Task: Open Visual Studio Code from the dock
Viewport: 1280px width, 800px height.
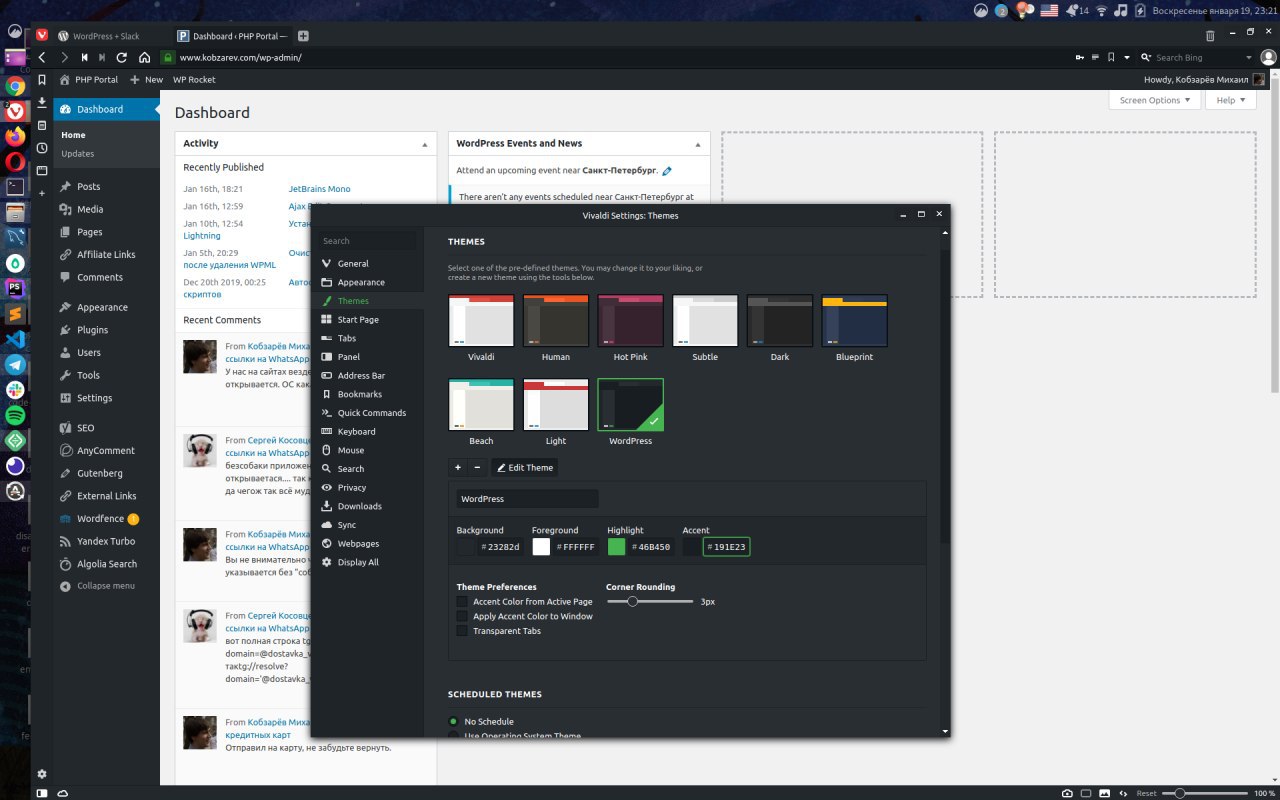Action: pyautogui.click(x=15, y=340)
